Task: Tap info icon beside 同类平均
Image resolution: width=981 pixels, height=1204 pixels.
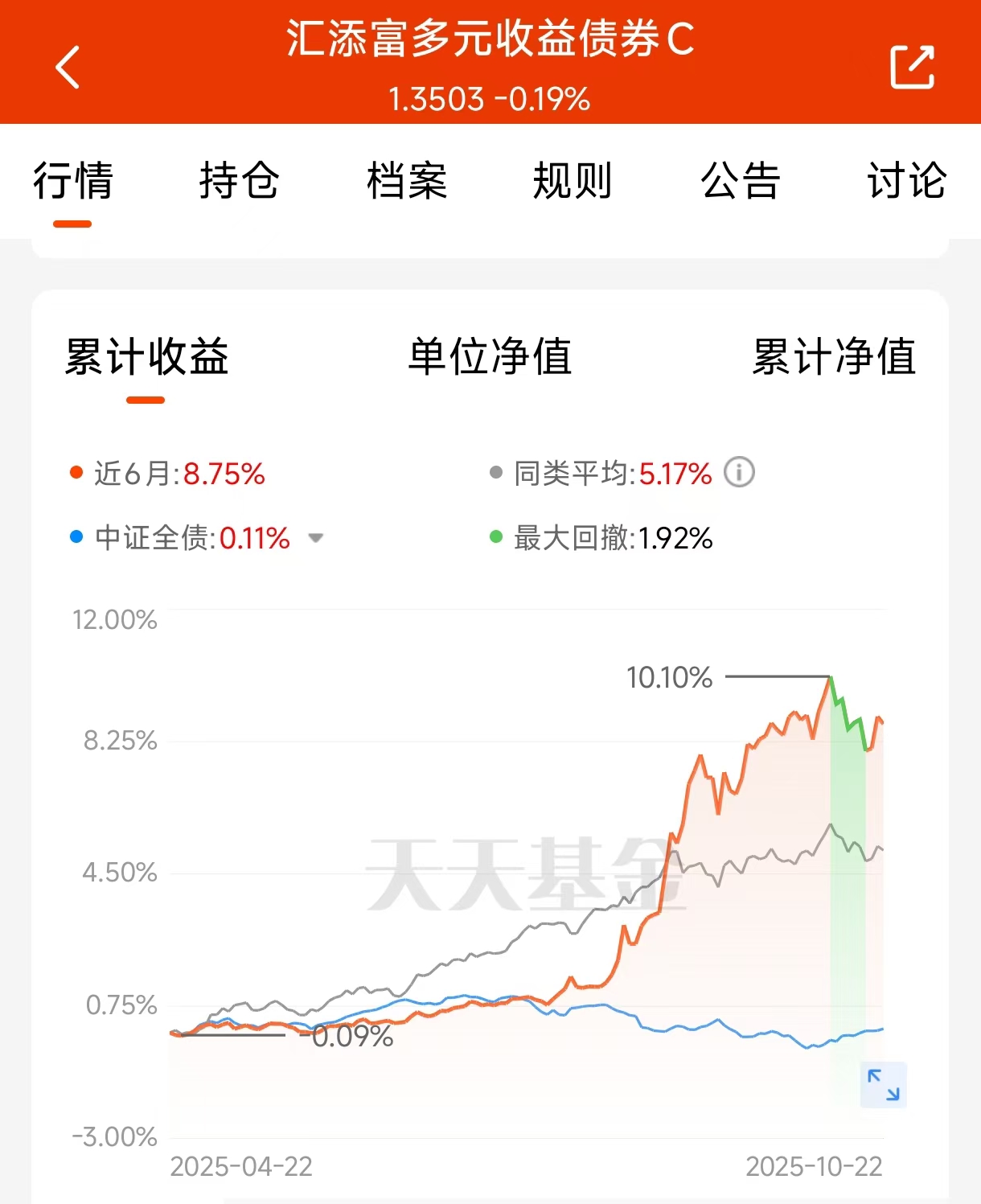Action: click(739, 472)
